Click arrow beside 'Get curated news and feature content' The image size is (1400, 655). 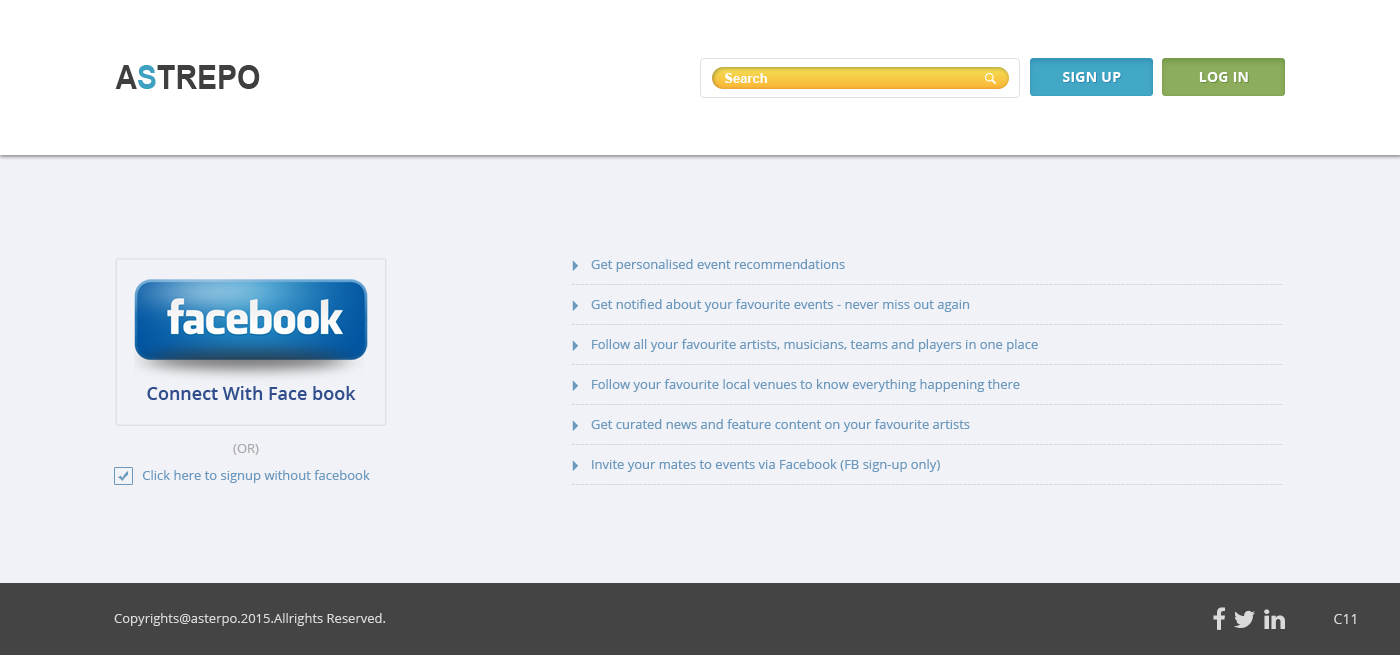575,425
